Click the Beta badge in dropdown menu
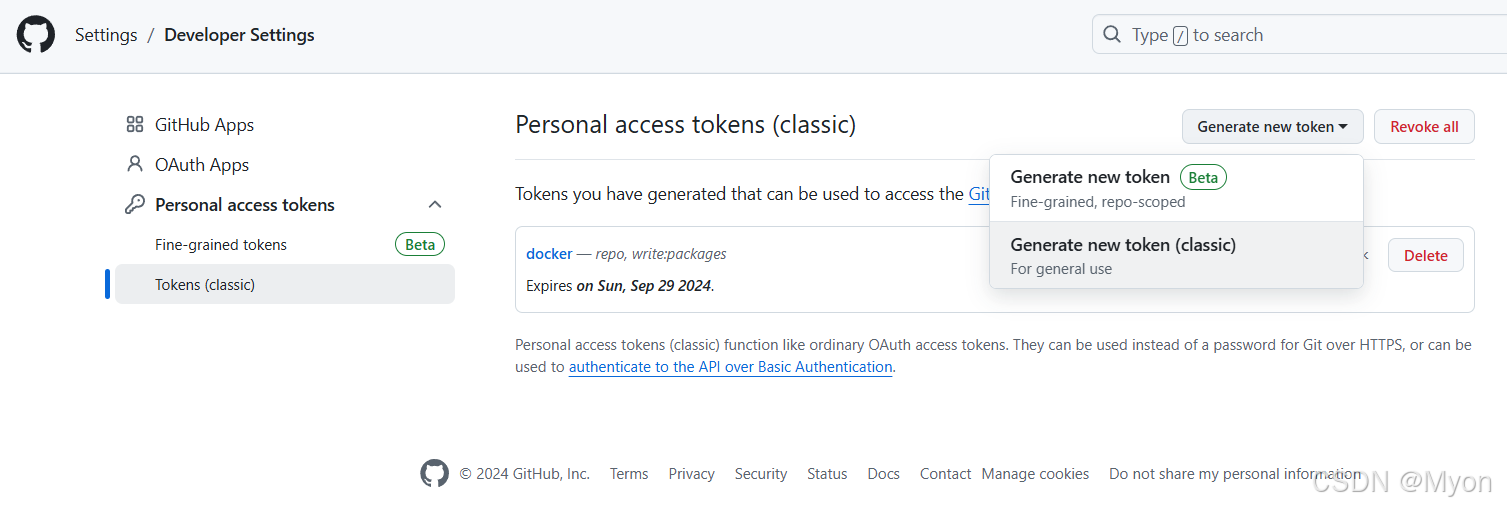Image resolution: width=1507 pixels, height=508 pixels. pyautogui.click(x=1203, y=177)
